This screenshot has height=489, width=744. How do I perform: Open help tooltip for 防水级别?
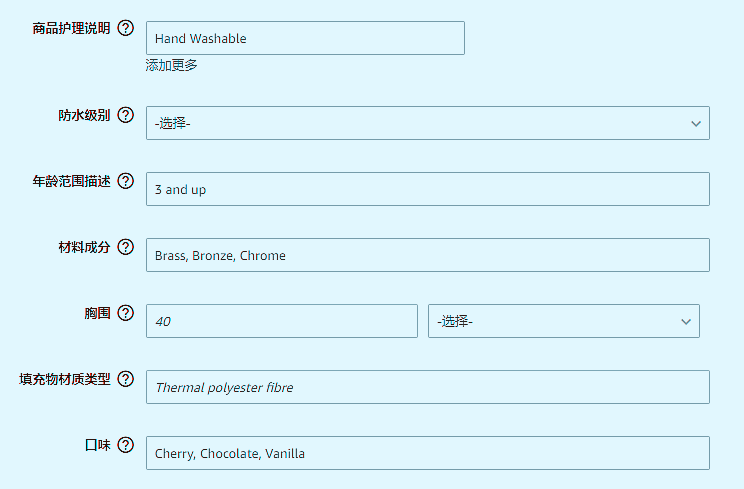(126, 114)
